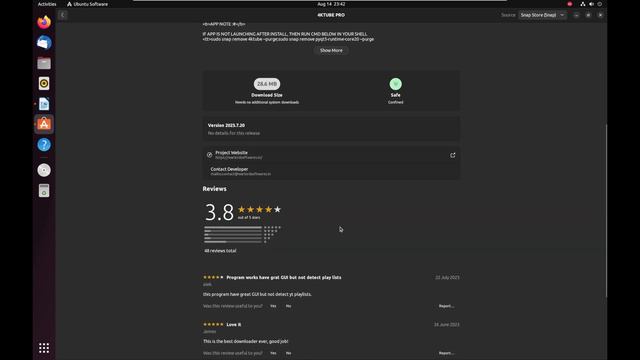Open the Help dock icon
This screenshot has height=360, width=640.
tap(44, 144)
